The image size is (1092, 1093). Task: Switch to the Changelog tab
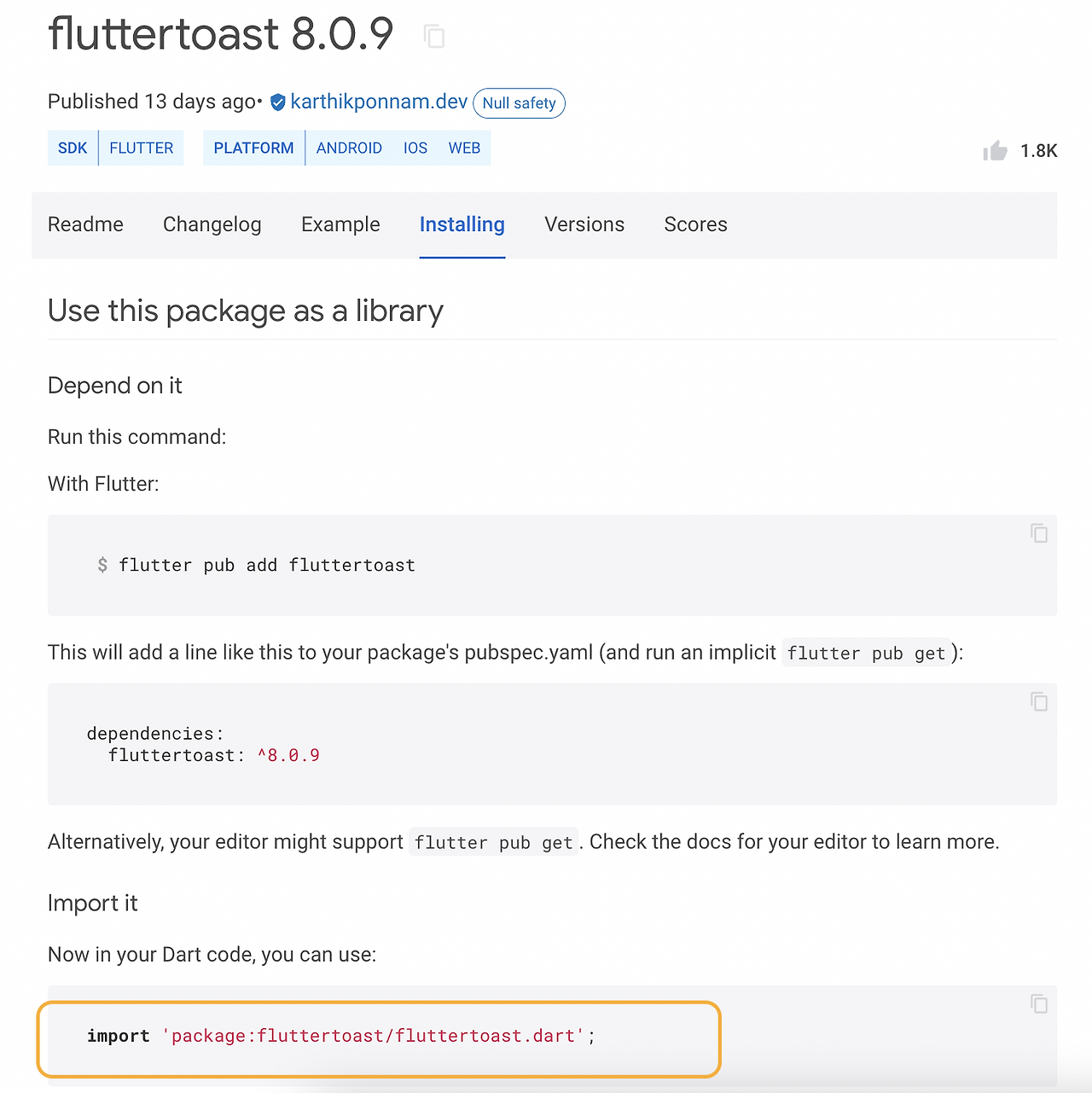point(212,224)
